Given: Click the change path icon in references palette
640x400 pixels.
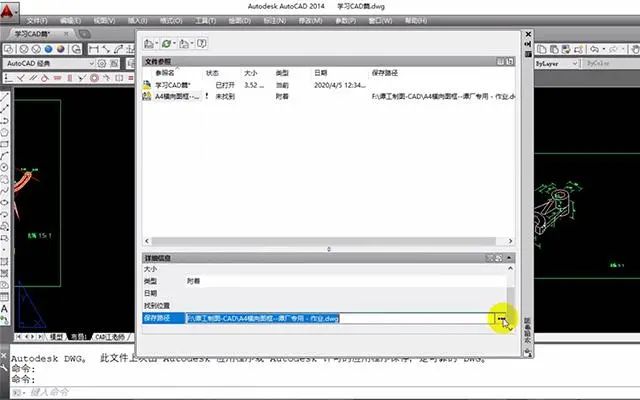Looking at the screenshot, I should 184,44.
